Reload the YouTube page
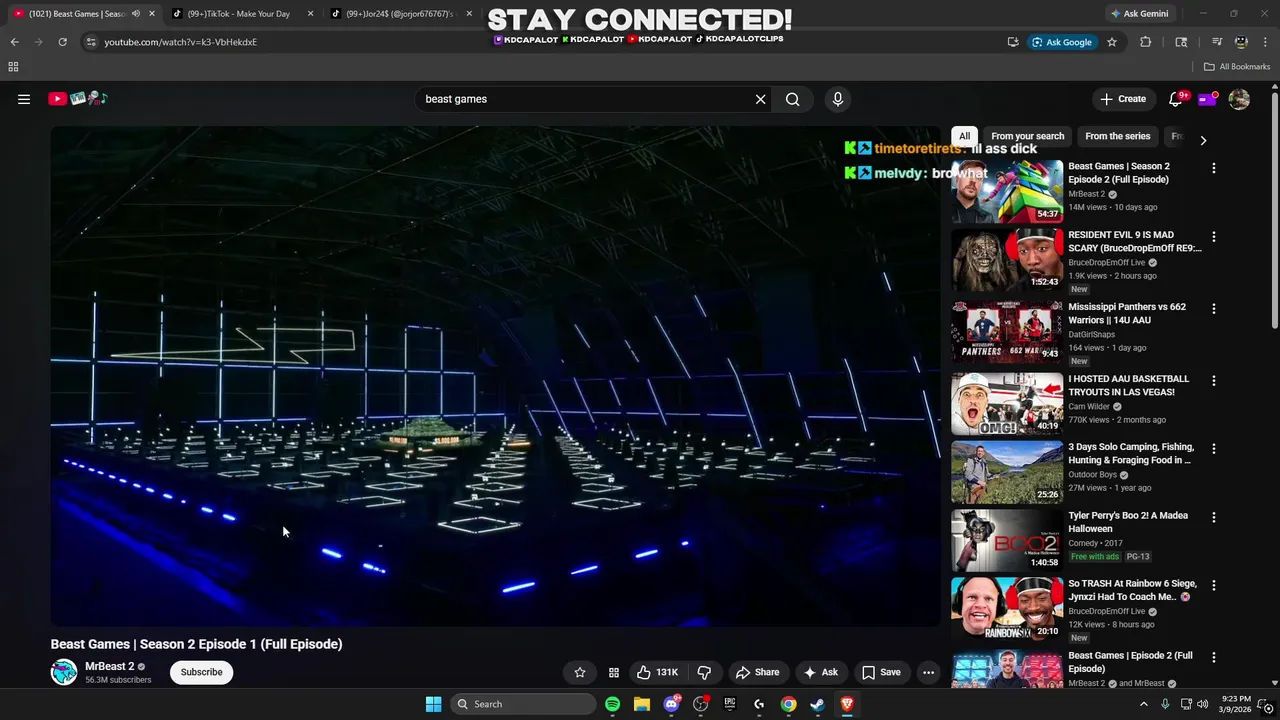 (x=62, y=42)
